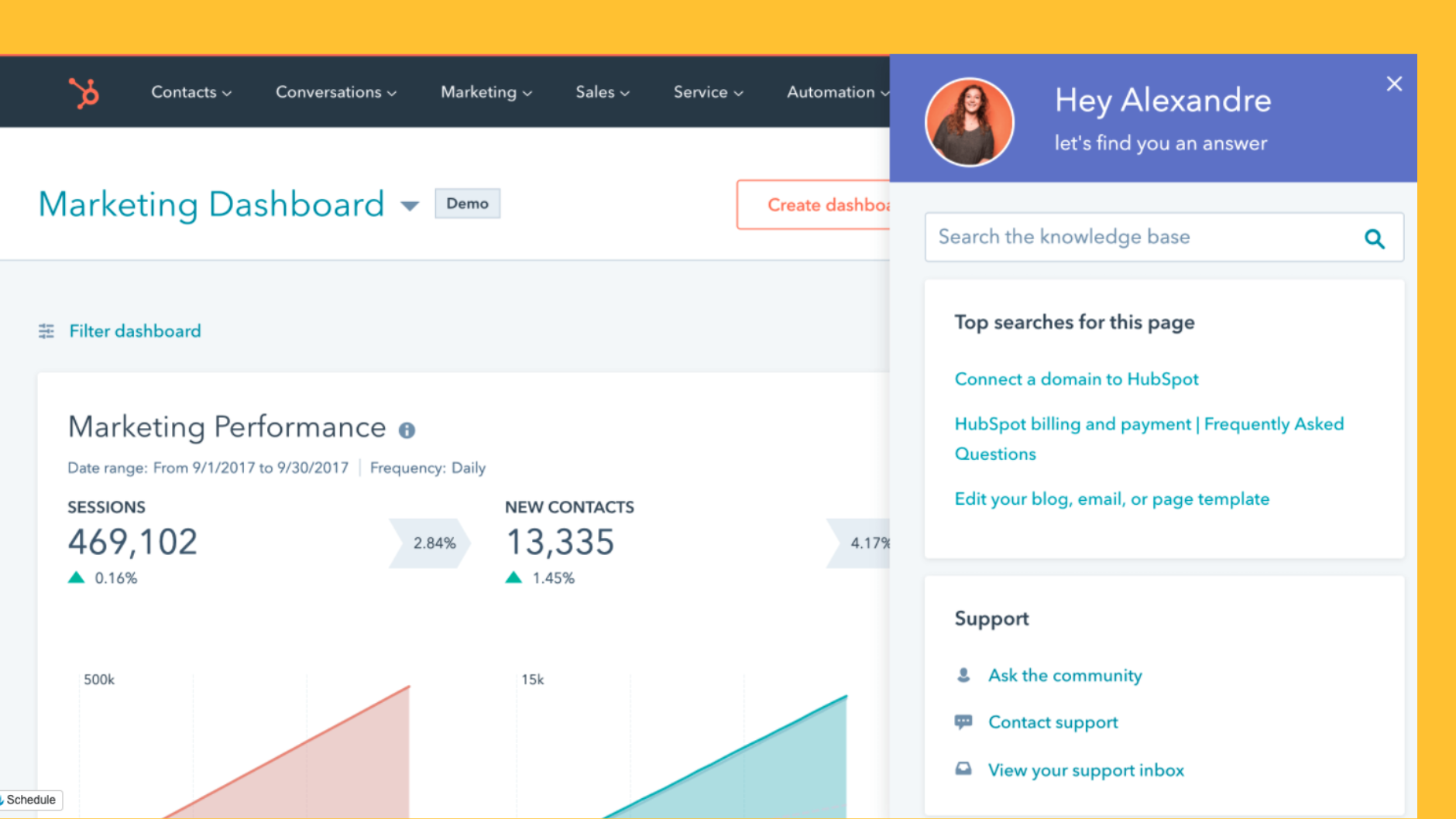Click the HubSpot sprocket logo
The image size is (1456, 819).
84,93
